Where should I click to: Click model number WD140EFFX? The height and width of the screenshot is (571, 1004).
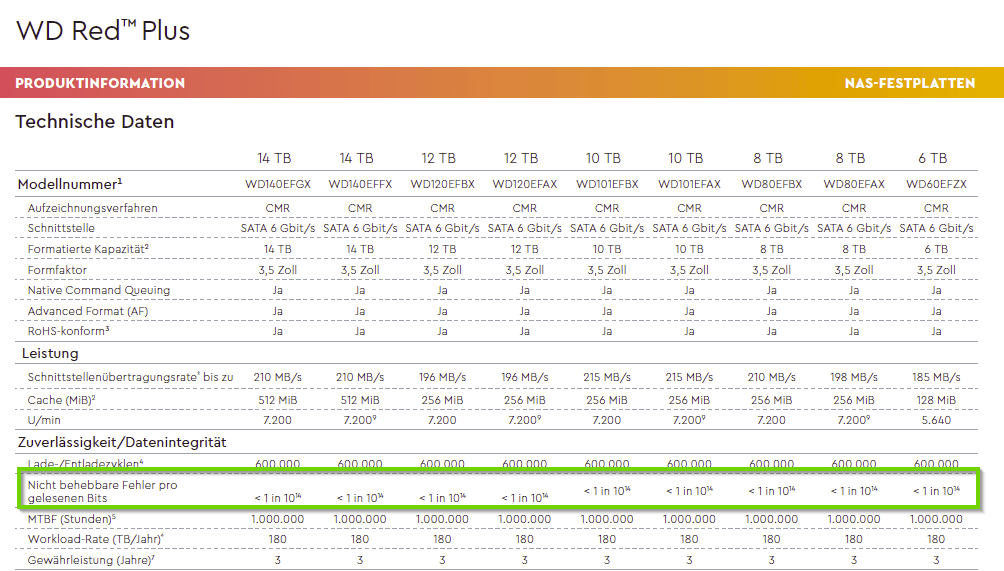coord(360,184)
